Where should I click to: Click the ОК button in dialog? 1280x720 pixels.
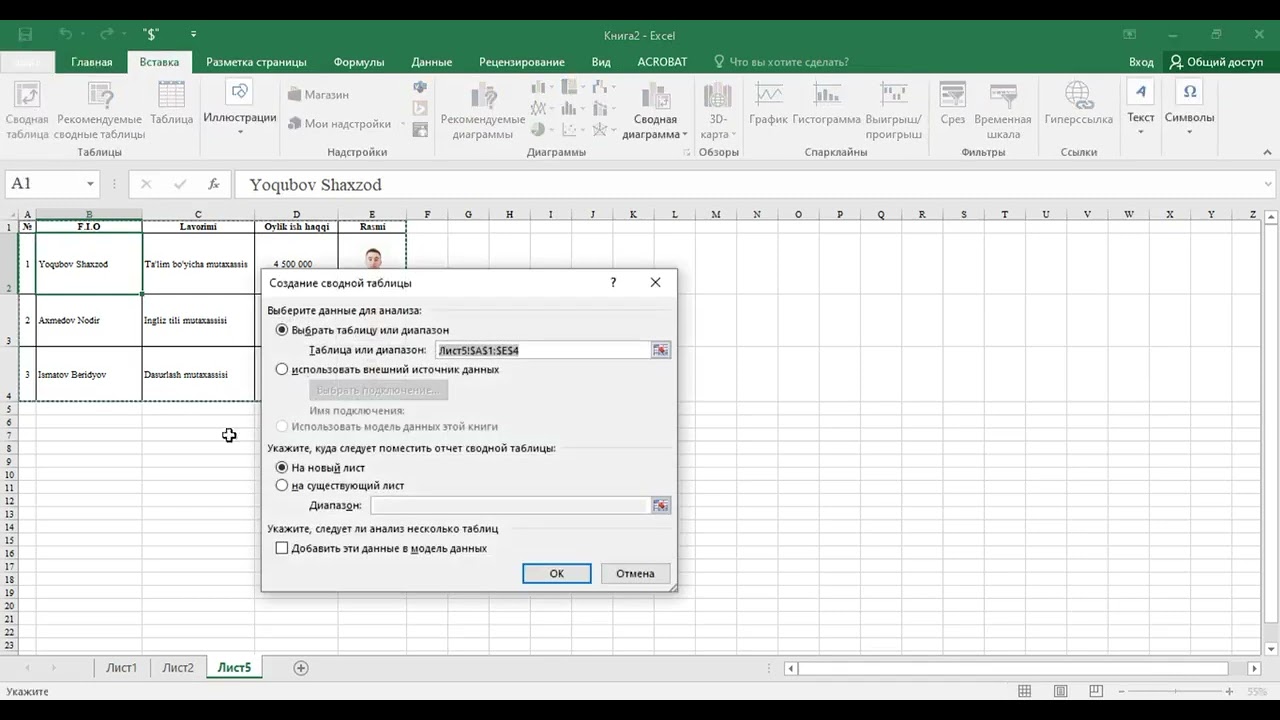click(557, 573)
